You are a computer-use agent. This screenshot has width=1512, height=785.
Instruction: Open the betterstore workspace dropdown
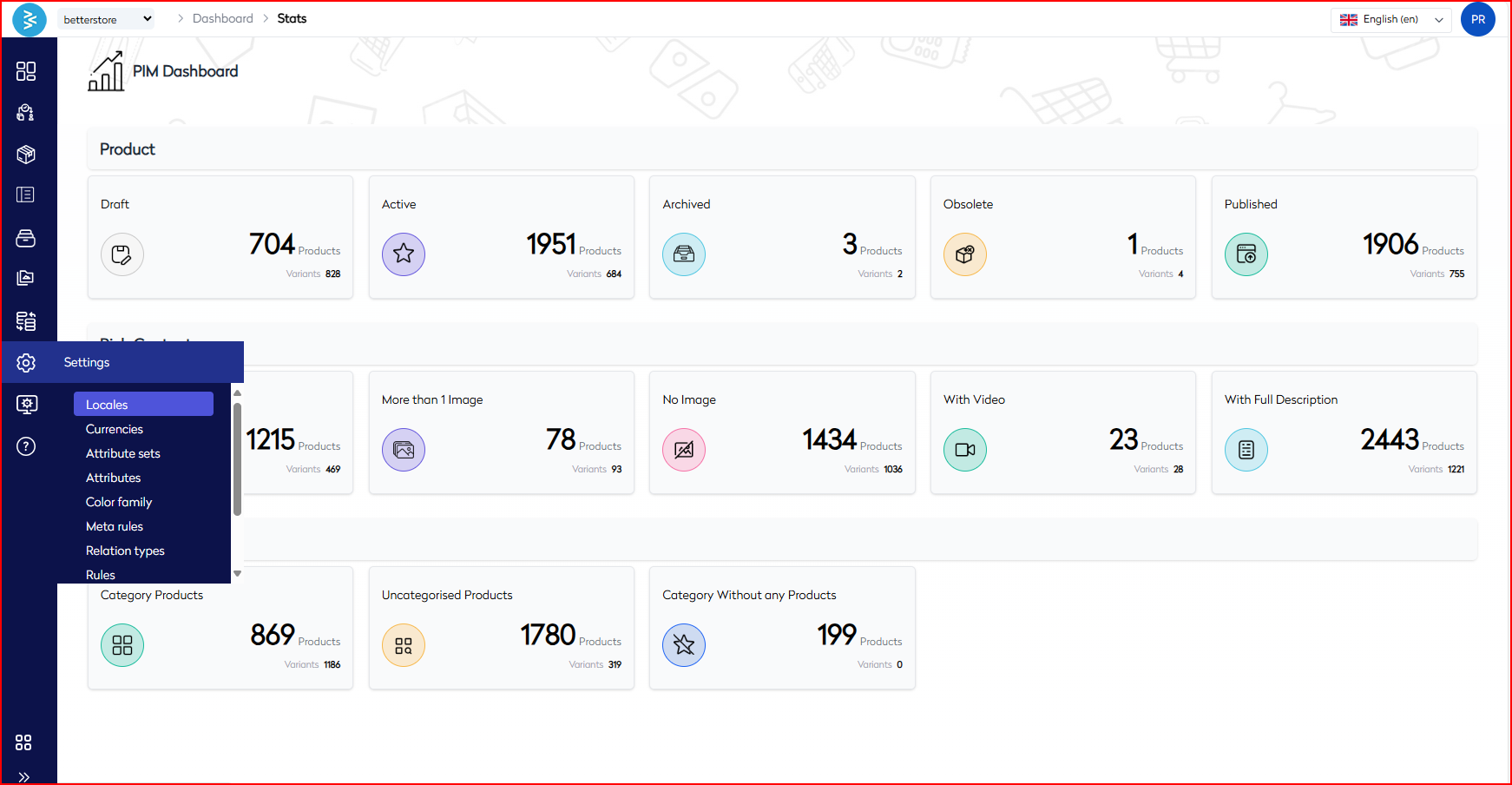[106, 19]
